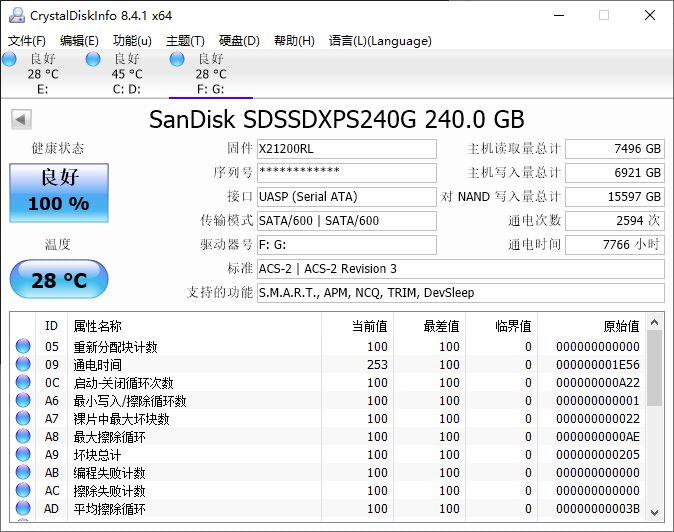The width and height of the screenshot is (674, 532).
Task: Click the SanDisk SDSSDXPS240G model title
Action: coord(337,119)
